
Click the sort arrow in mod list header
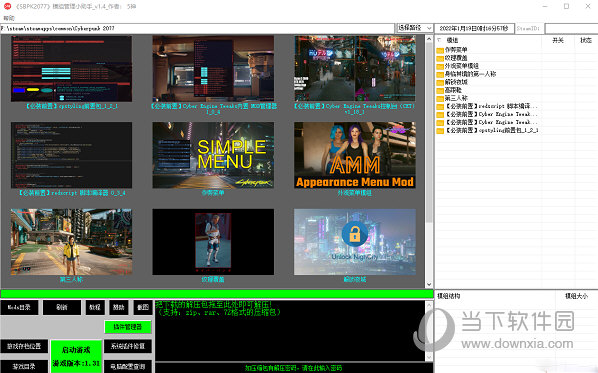[439, 40]
